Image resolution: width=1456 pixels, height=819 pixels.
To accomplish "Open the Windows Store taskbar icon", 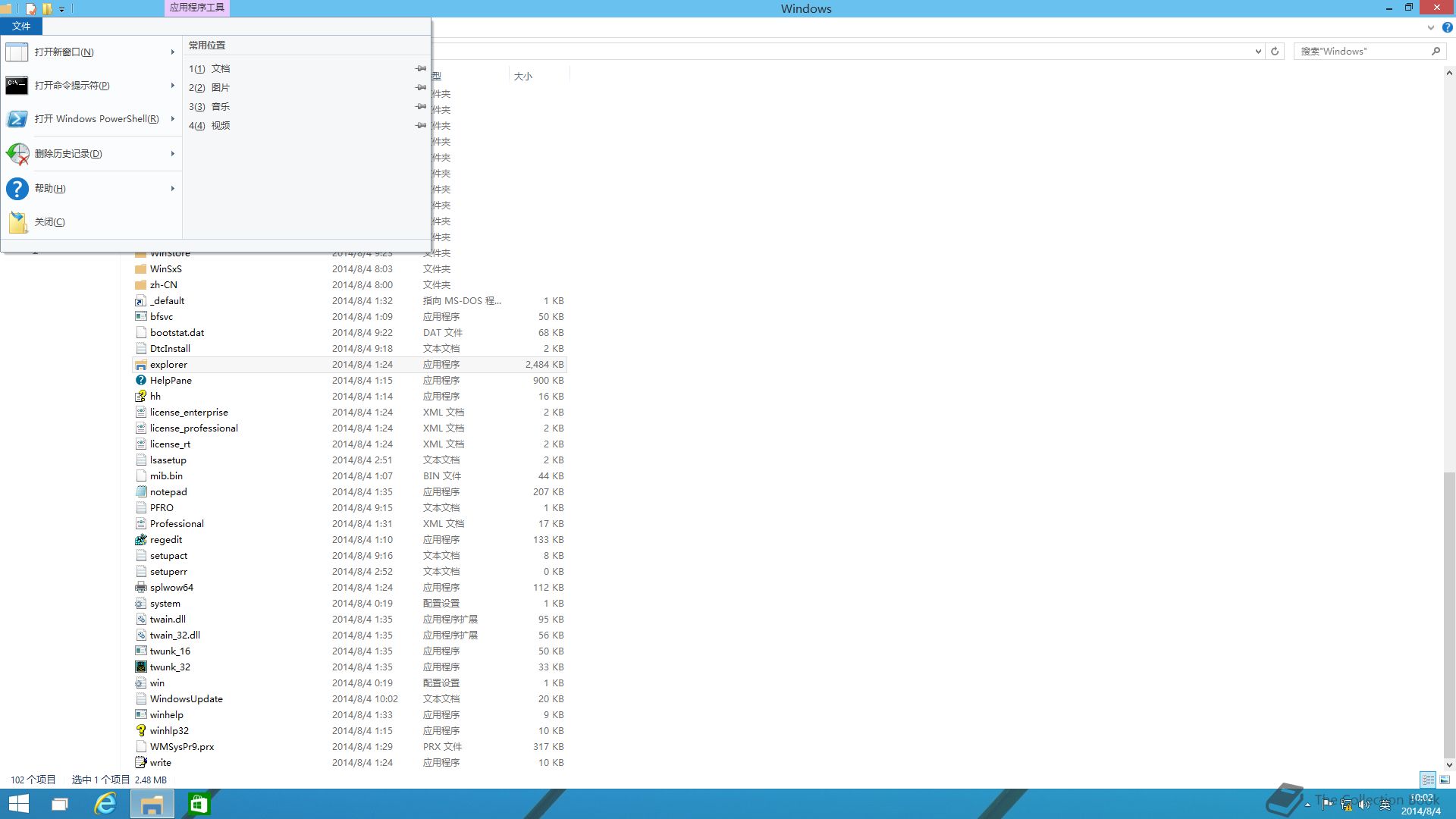I will (x=199, y=804).
